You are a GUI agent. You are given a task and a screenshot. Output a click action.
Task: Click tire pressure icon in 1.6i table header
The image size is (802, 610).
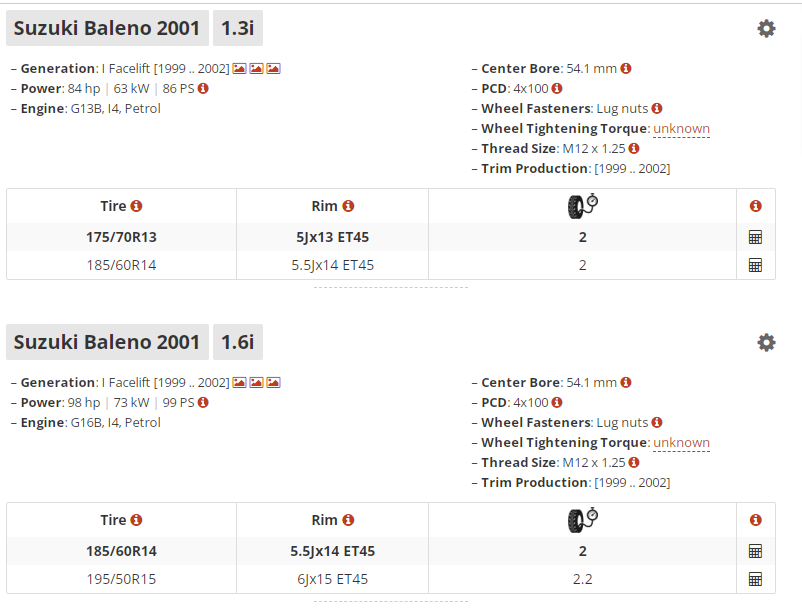583,521
